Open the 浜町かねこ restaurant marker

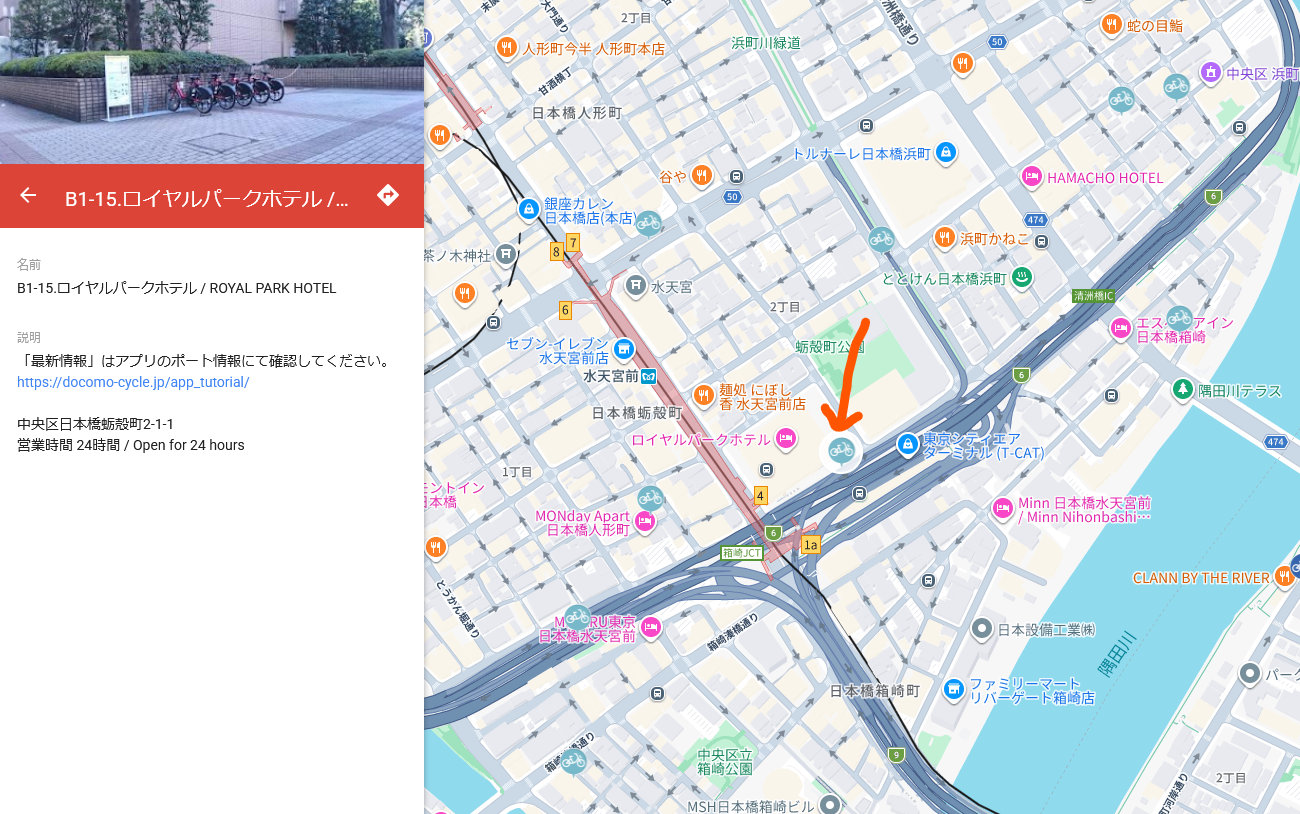click(x=944, y=237)
